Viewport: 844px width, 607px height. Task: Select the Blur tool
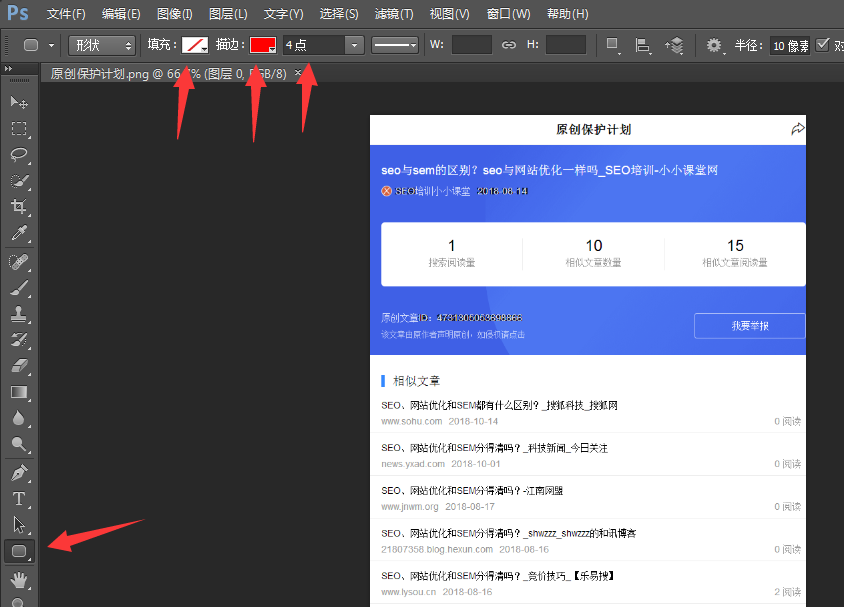point(19,418)
